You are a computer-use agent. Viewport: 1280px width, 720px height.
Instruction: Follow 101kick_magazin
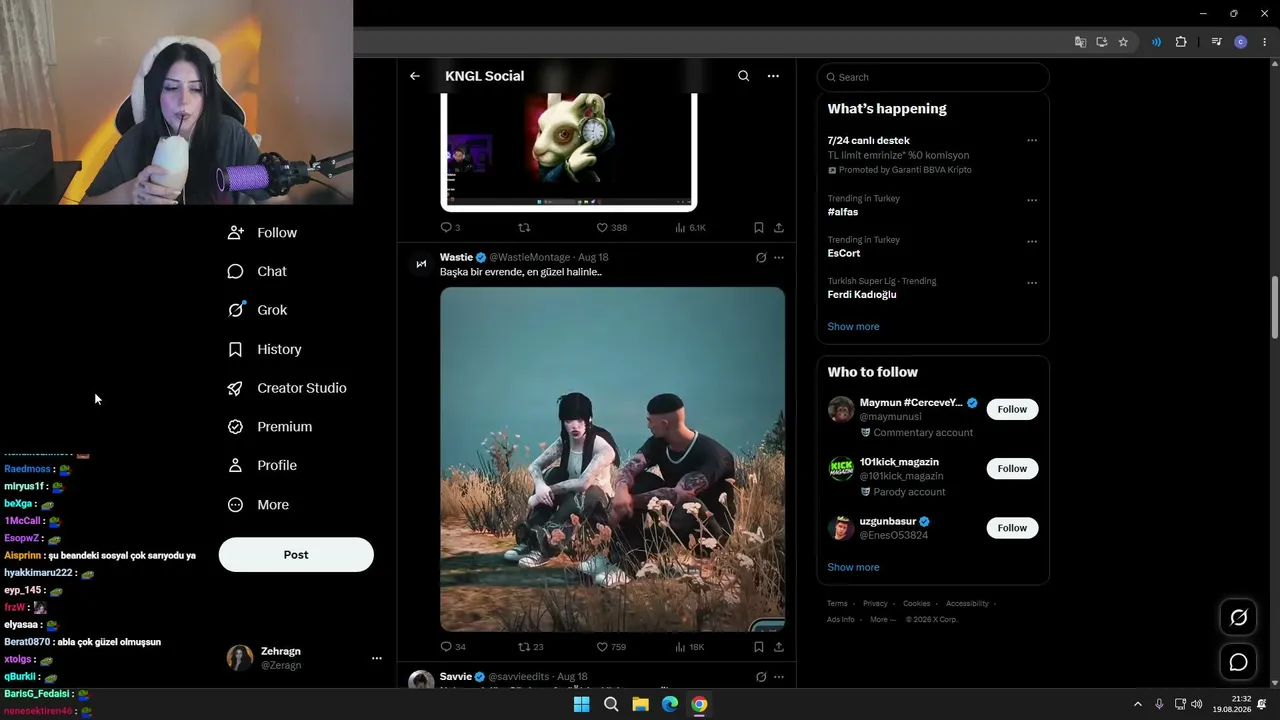pyautogui.click(x=1012, y=468)
